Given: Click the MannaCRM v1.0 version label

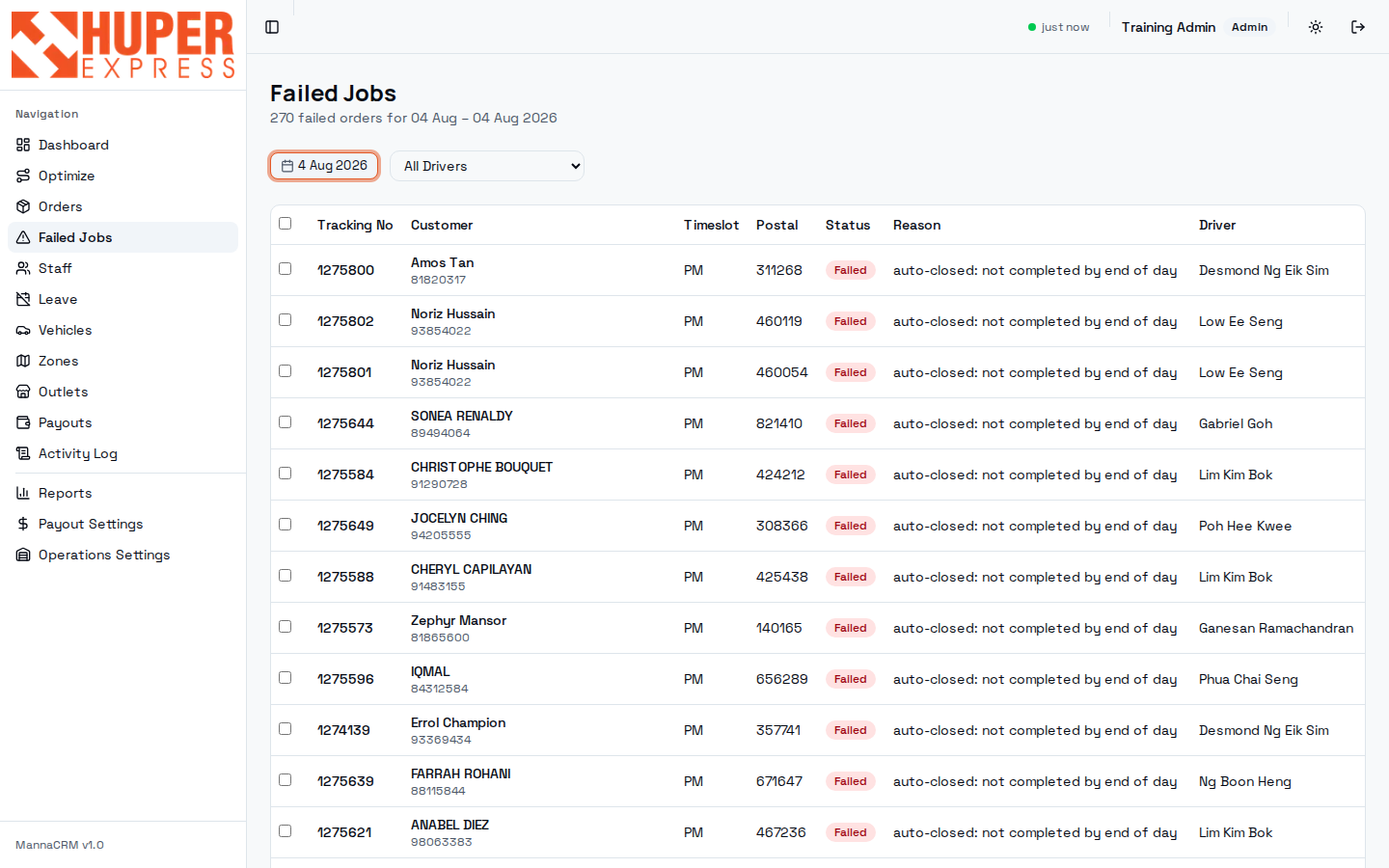Looking at the screenshot, I should (60, 845).
